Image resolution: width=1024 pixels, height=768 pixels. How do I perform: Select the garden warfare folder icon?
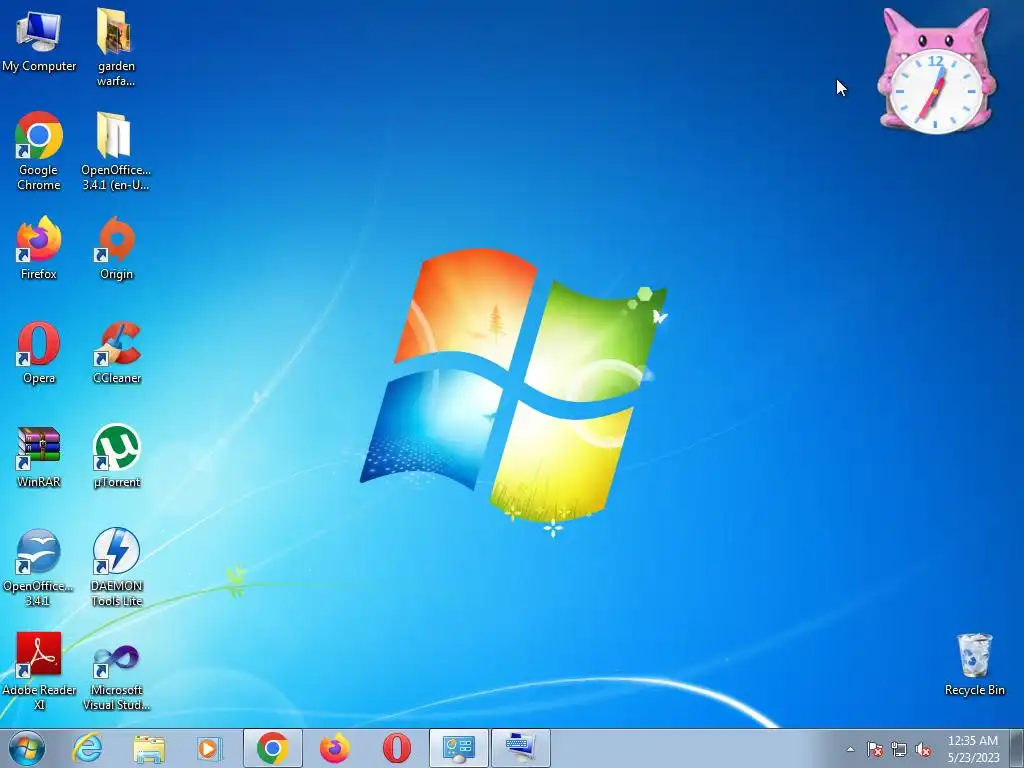pyautogui.click(x=116, y=47)
